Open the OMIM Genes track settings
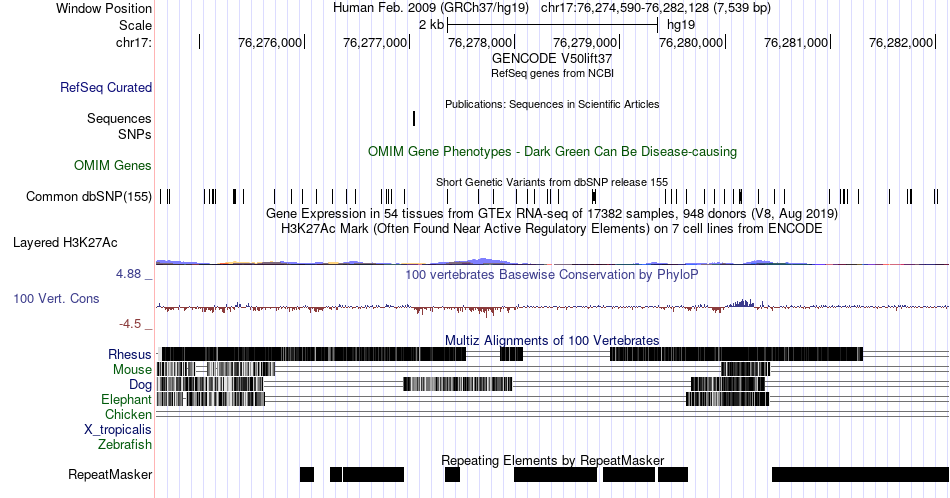The height and width of the screenshot is (498, 950). coord(112,165)
